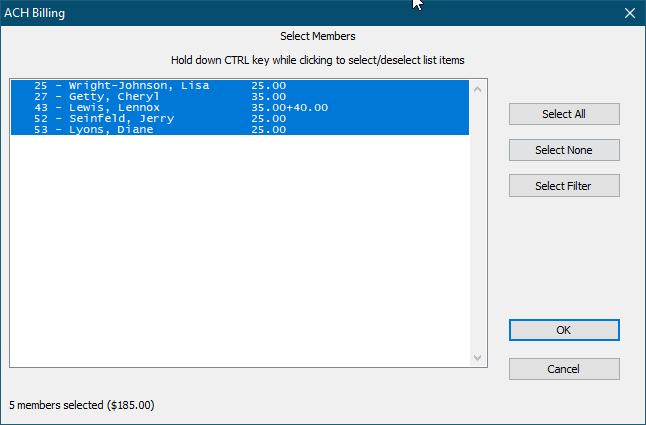Click the member list vertical scrollbar track
This screenshot has width=646, height=425.
click(x=477, y=220)
